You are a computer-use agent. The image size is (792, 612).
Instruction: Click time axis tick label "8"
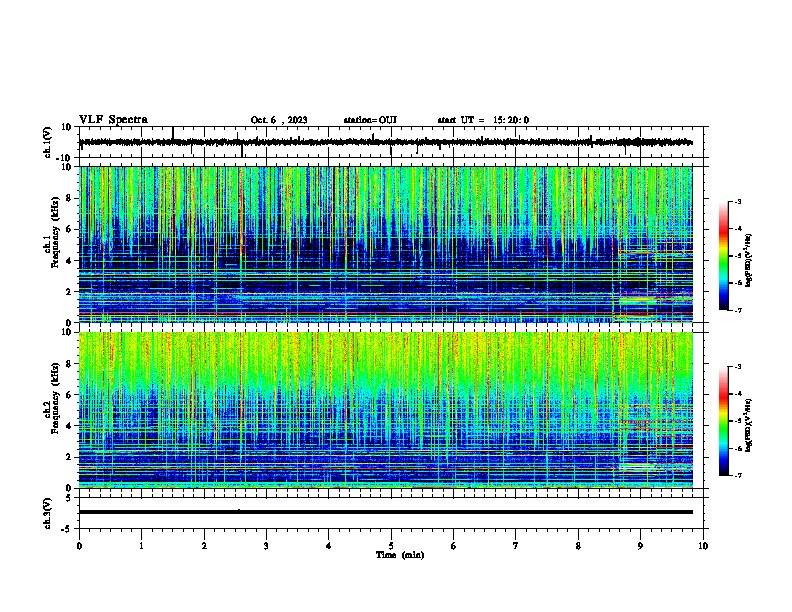(x=578, y=546)
